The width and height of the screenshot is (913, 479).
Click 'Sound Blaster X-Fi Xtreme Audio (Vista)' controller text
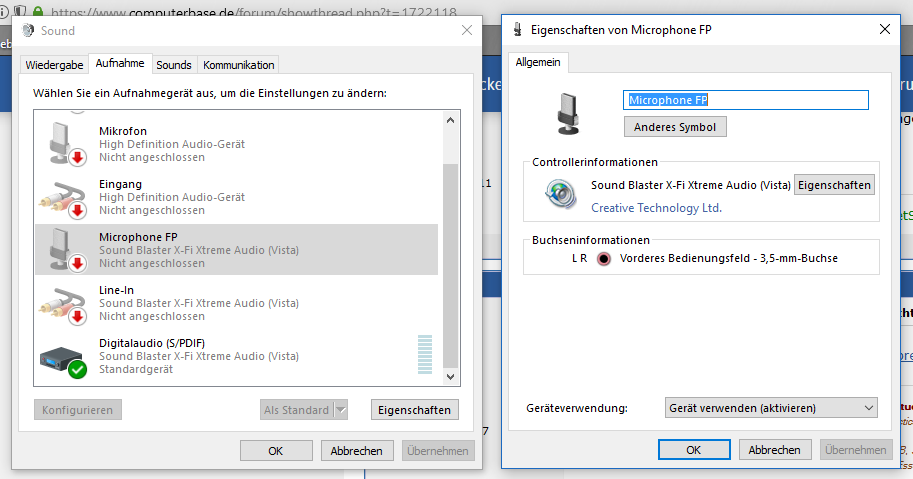(x=691, y=185)
